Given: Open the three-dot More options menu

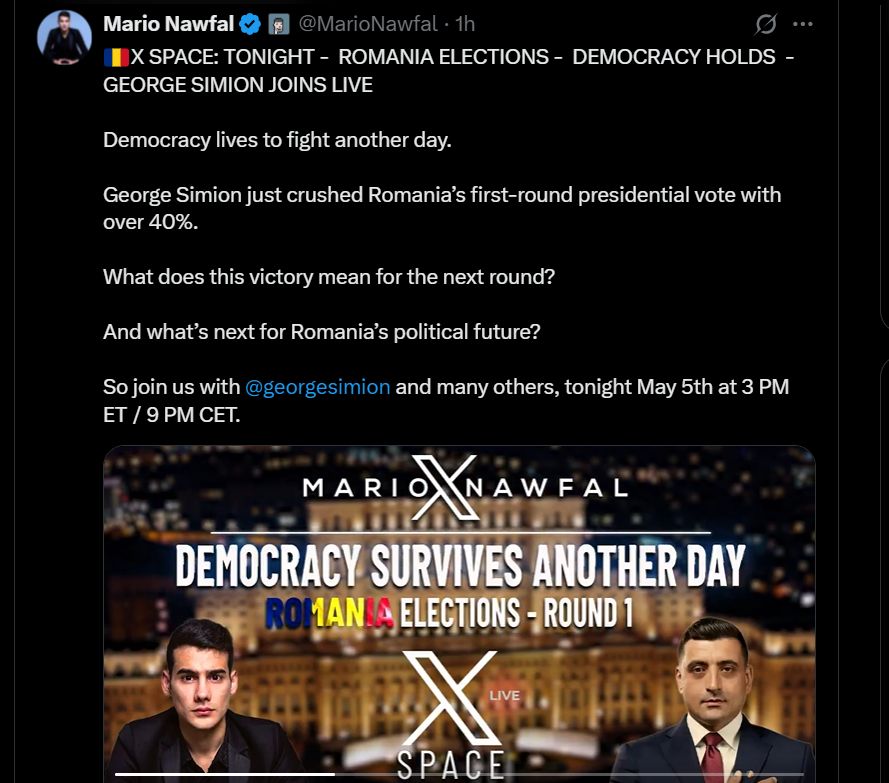Looking at the screenshot, I should point(803,24).
